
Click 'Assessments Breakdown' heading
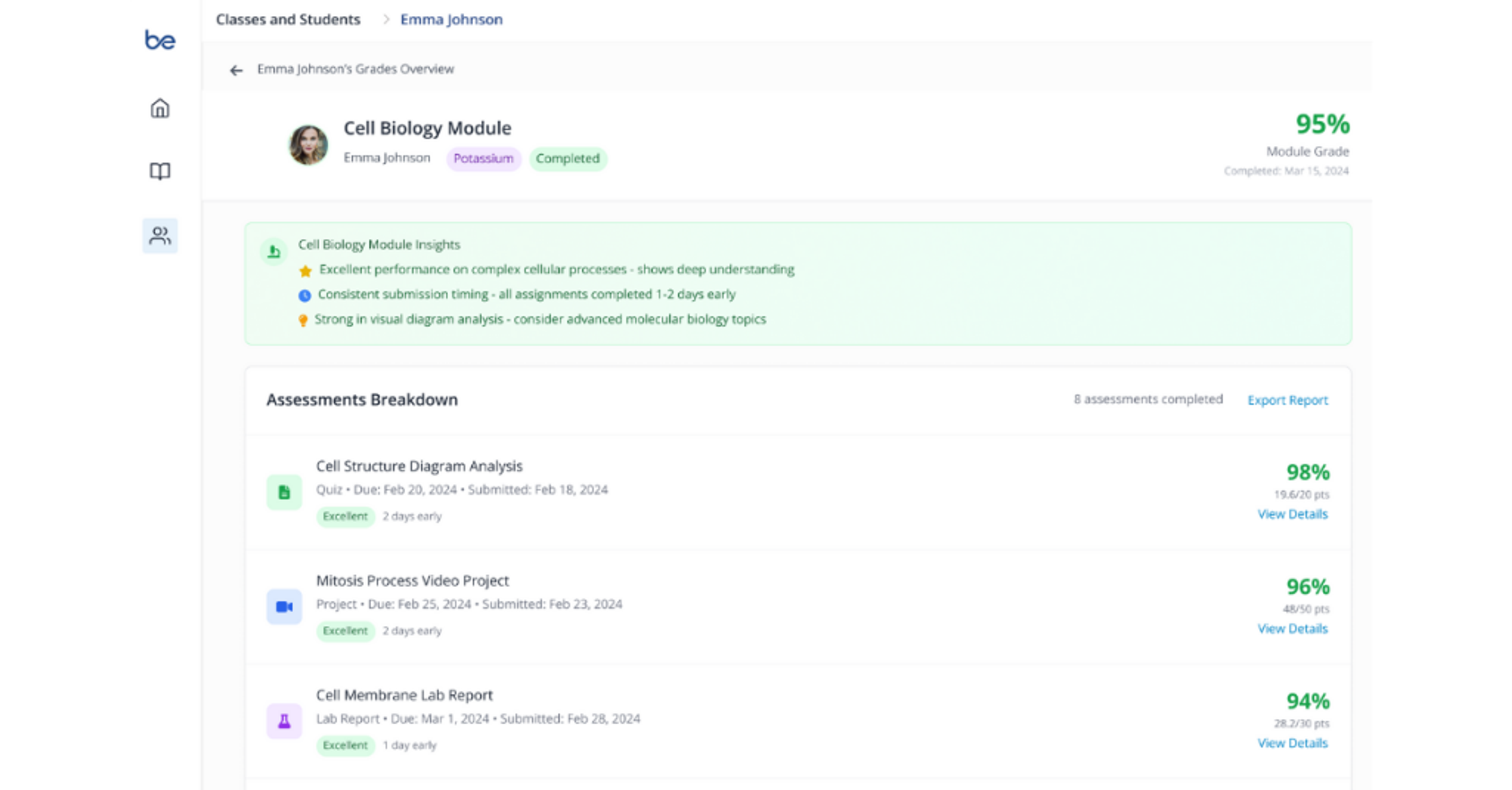(362, 400)
